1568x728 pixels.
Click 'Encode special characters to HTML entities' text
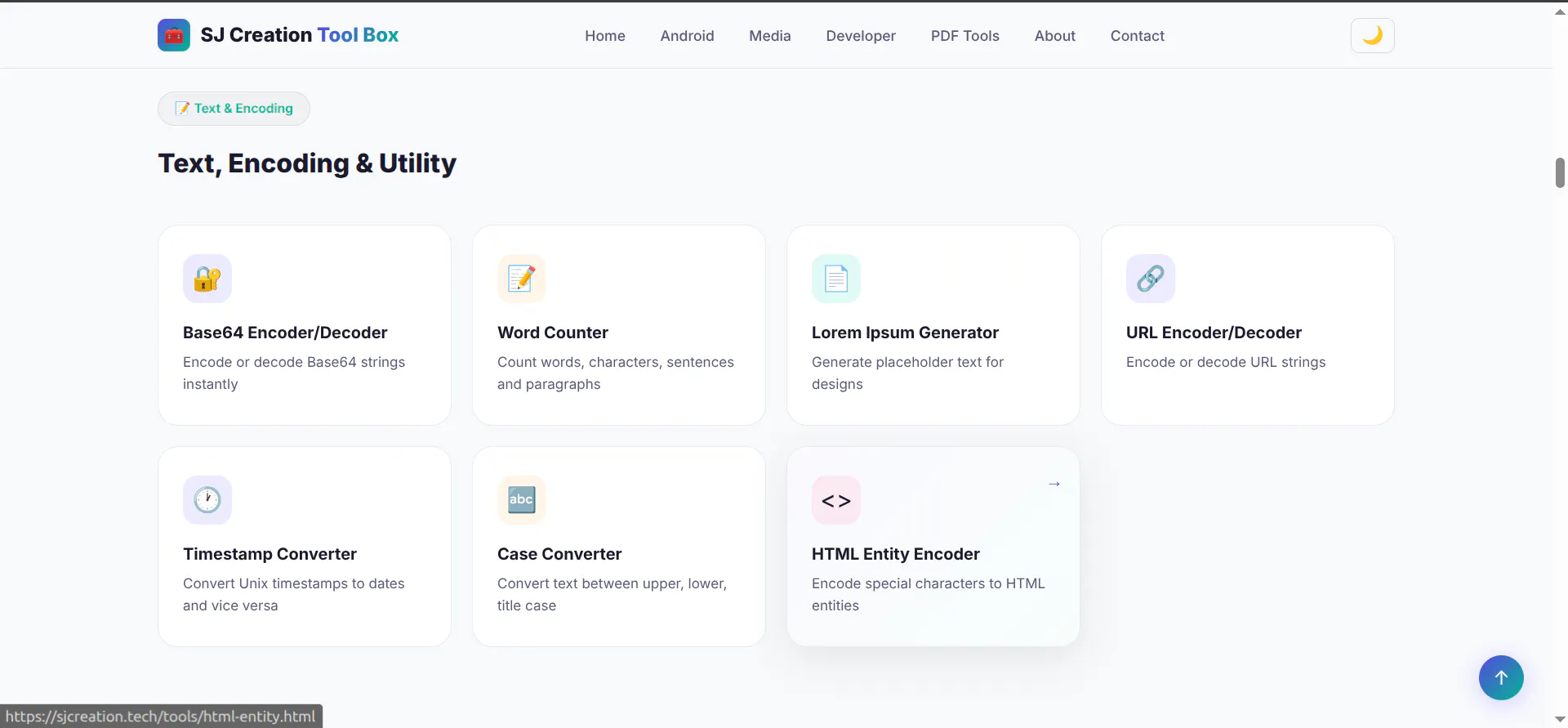(929, 594)
